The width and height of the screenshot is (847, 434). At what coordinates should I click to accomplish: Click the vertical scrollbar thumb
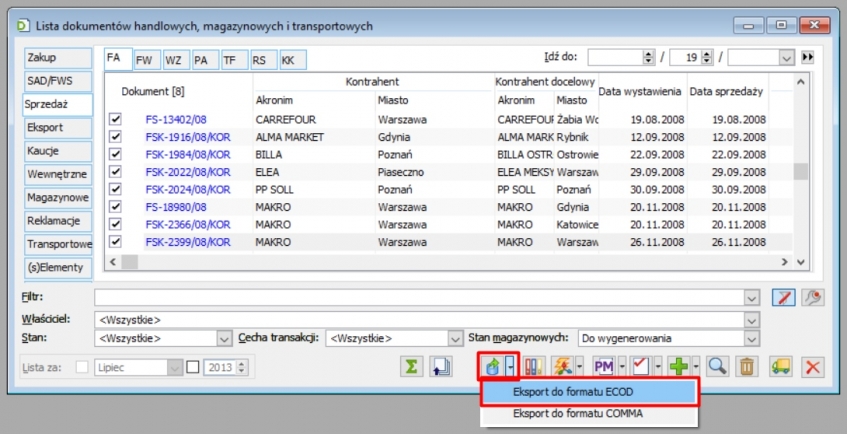(x=801, y=172)
